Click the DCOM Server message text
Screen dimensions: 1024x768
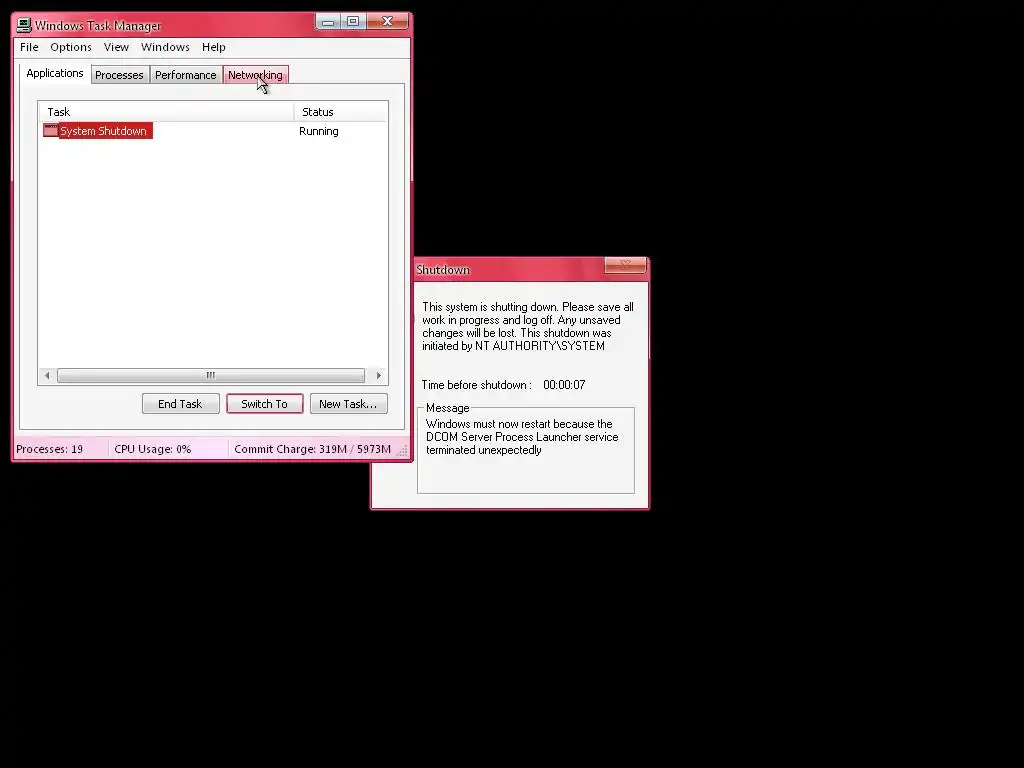[522, 437]
